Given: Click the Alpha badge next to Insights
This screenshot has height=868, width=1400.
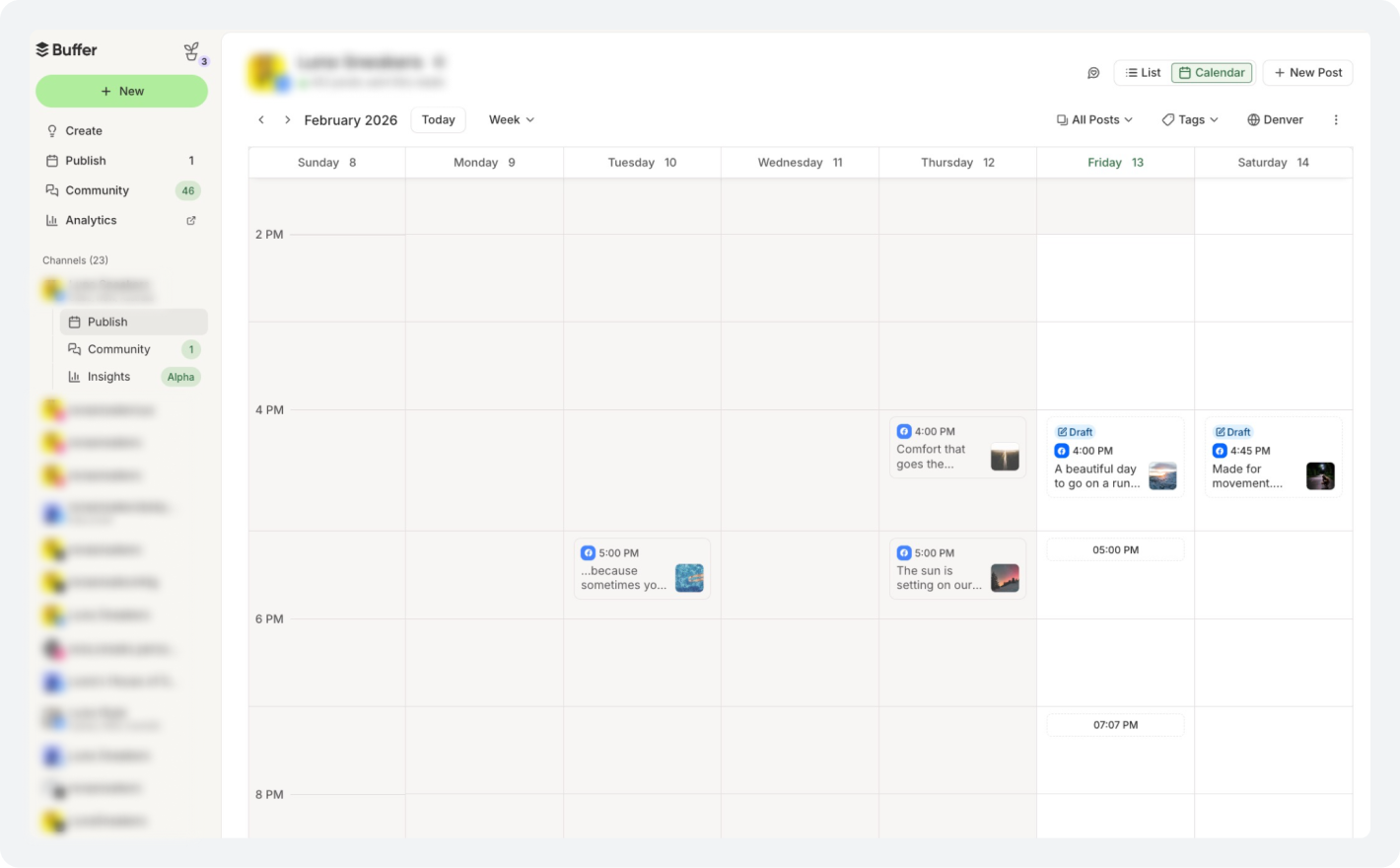Looking at the screenshot, I should 180,377.
